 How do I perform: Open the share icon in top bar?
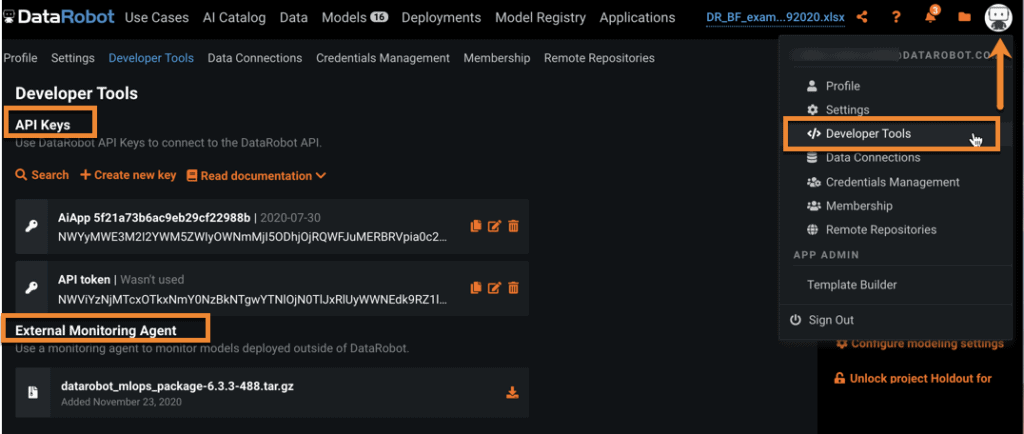862,18
